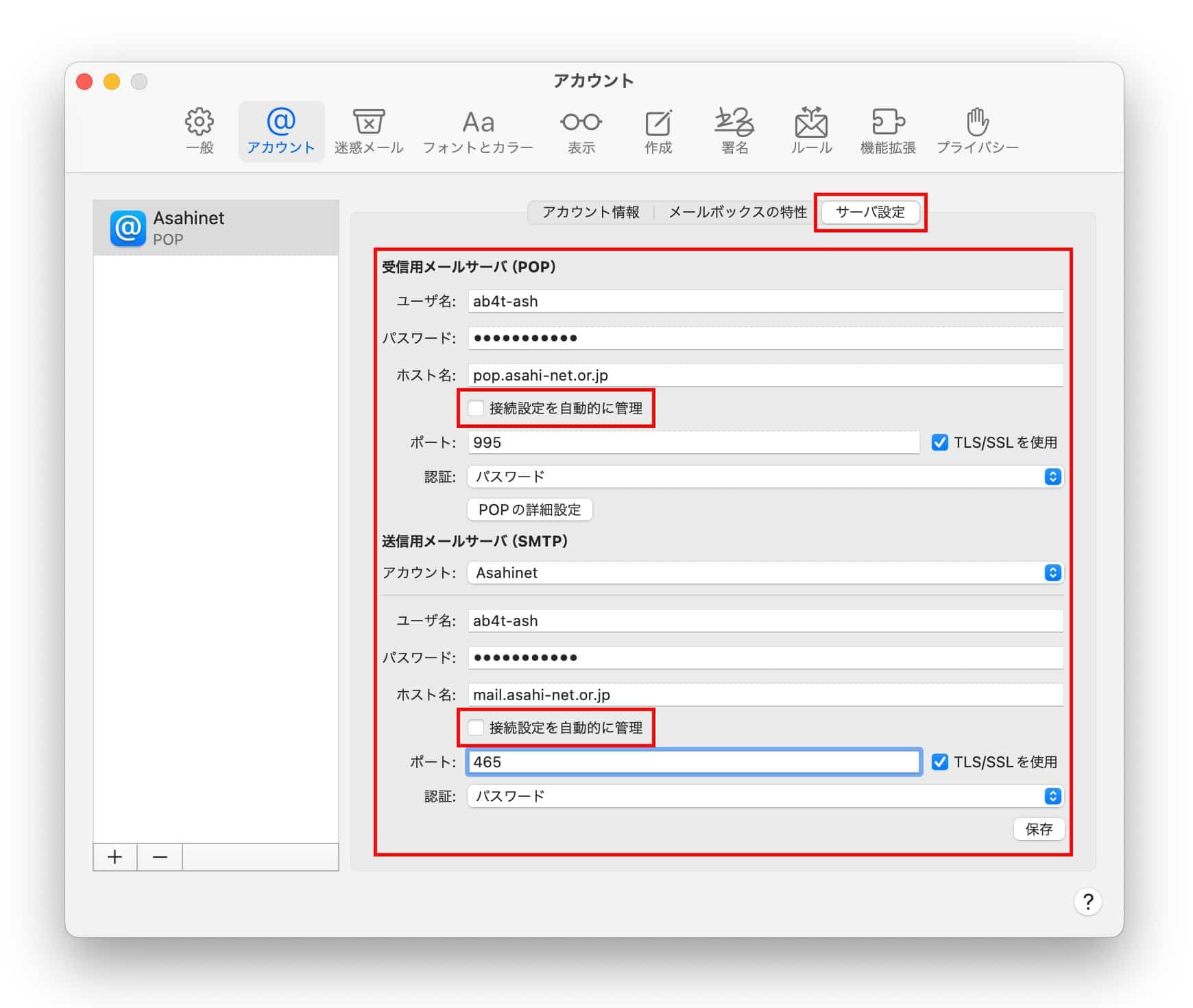Viewport: 1193px width, 1008px height.
Task: Open SMTP 認証 password dropdown
Action: [x=765, y=796]
